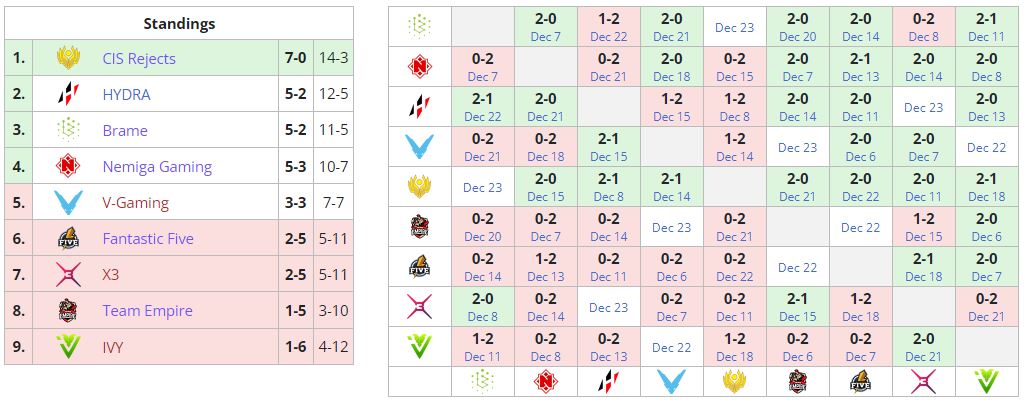Click HYDRA logo in crosstable's bottom row
Image resolution: width=1024 pixels, height=401 pixels.
[x=608, y=381]
